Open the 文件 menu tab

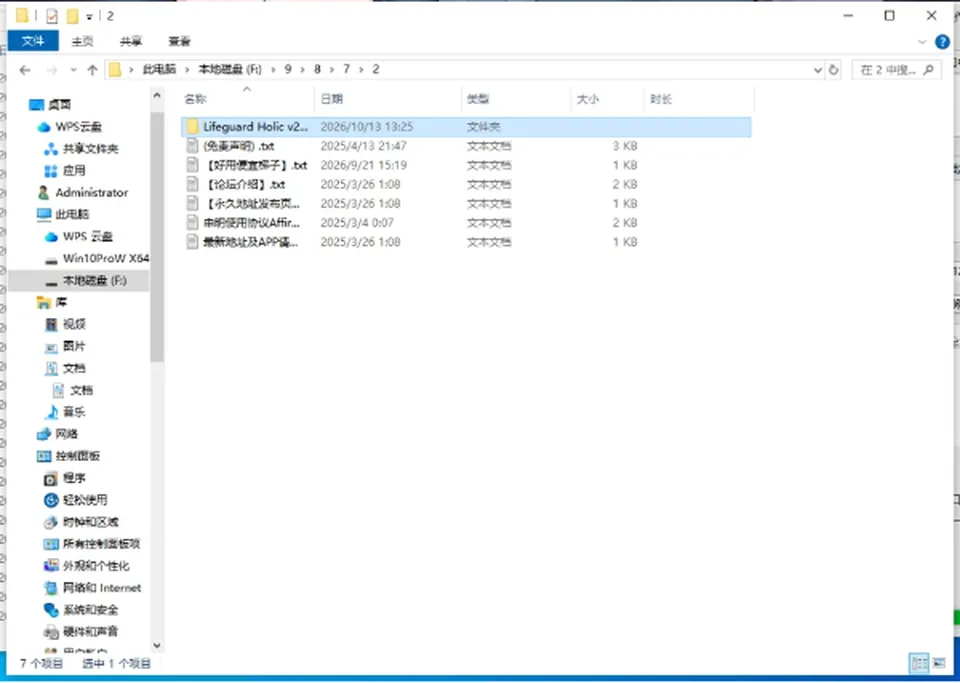click(33, 41)
